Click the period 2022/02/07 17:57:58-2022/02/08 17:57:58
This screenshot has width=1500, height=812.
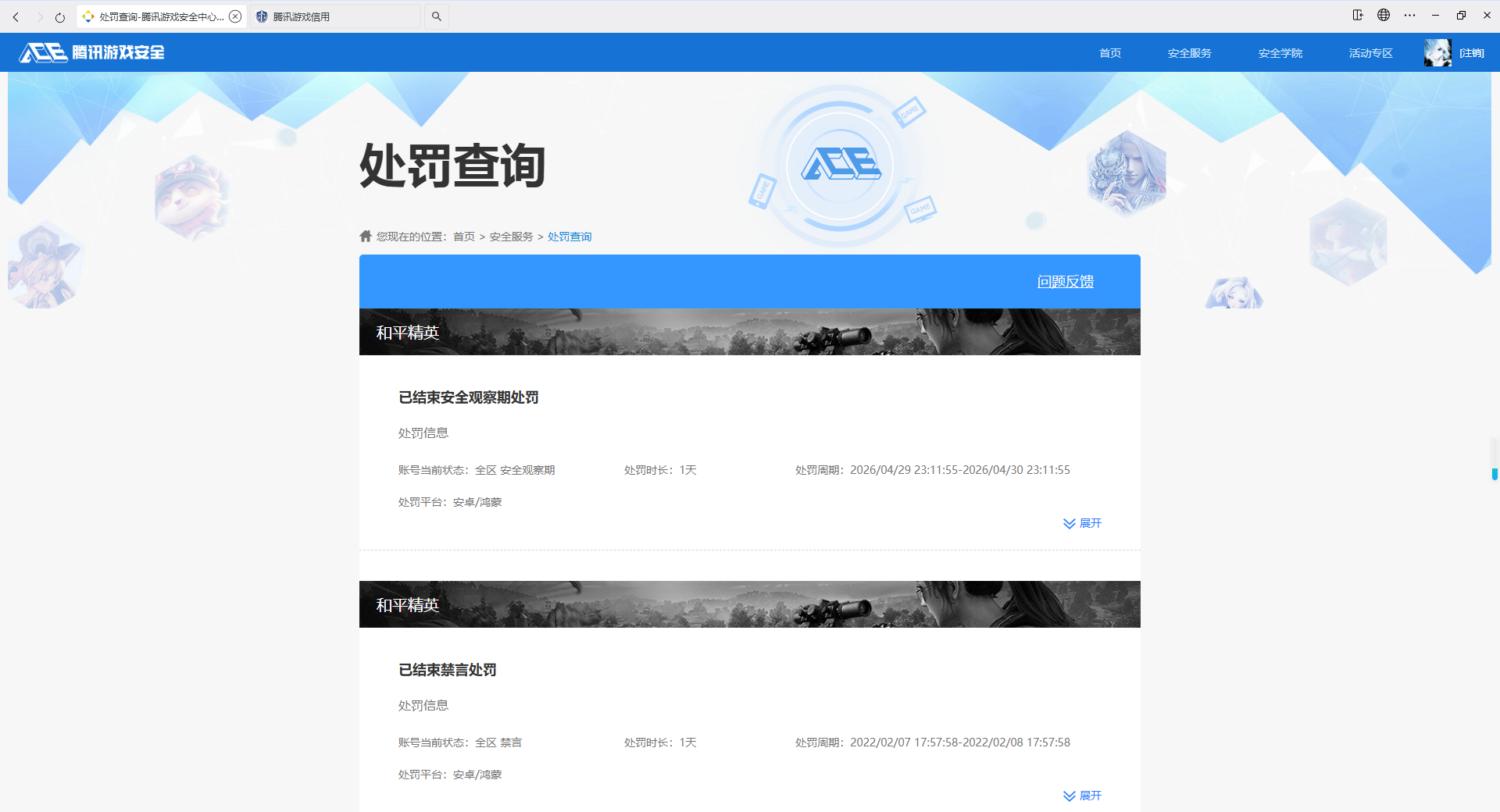960,743
